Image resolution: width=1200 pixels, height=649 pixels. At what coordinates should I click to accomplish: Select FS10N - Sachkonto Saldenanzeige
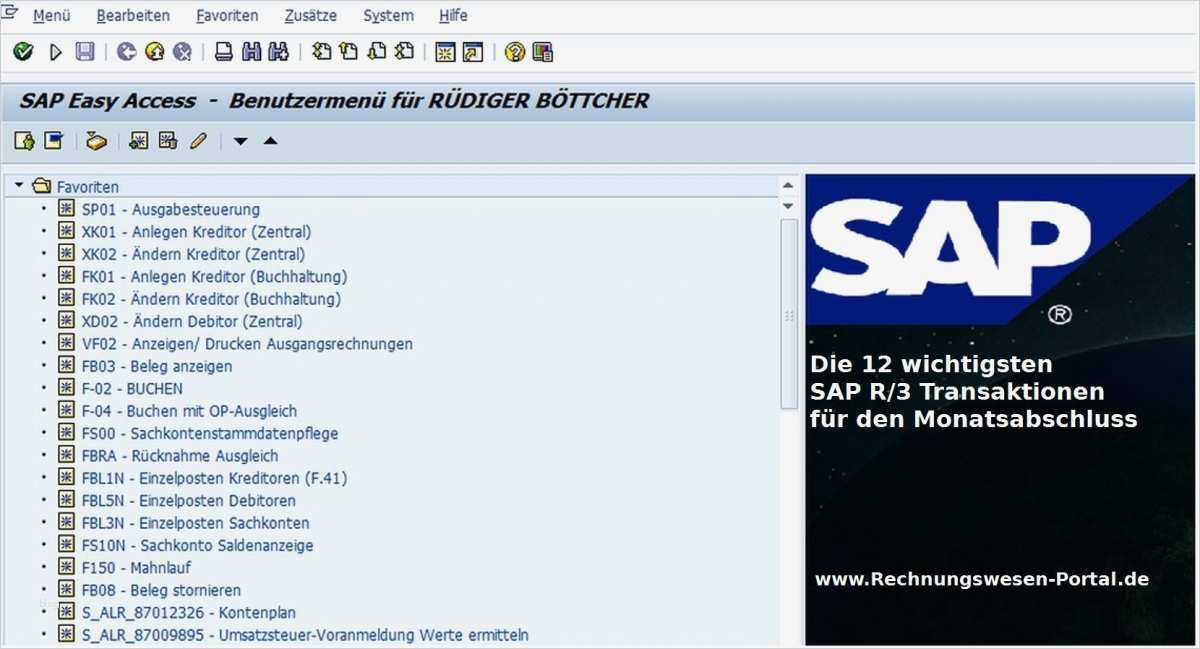click(198, 545)
